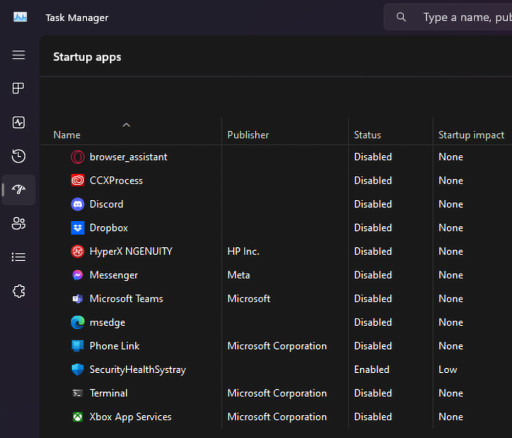The image size is (512, 438).
Task: Select the HyperX NGENUITY entry
Action: click(x=131, y=251)
